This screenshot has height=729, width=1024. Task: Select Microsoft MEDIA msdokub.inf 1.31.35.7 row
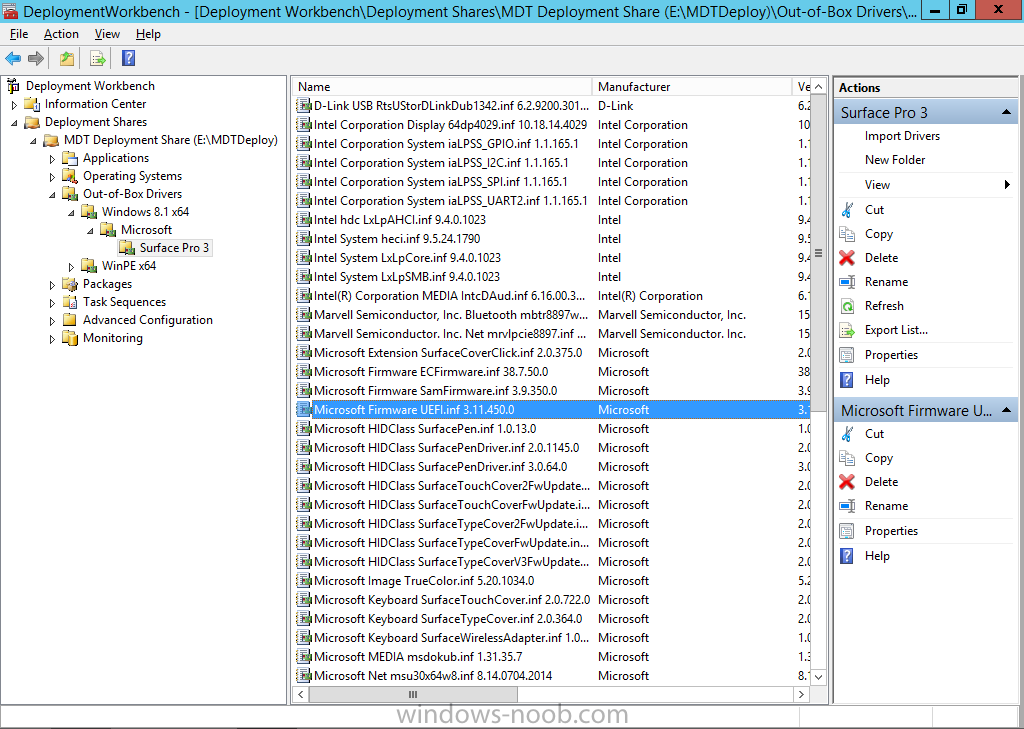coord(552,656)
